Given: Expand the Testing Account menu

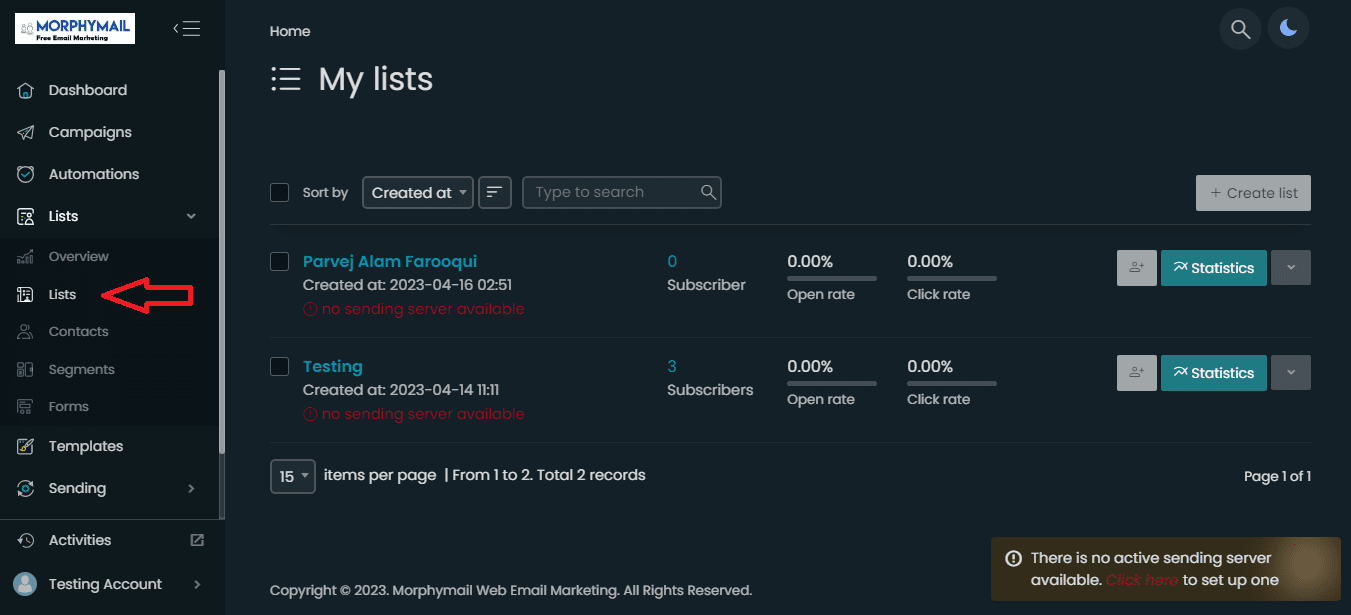Looking at the screenshot, I should coord(197,584).
